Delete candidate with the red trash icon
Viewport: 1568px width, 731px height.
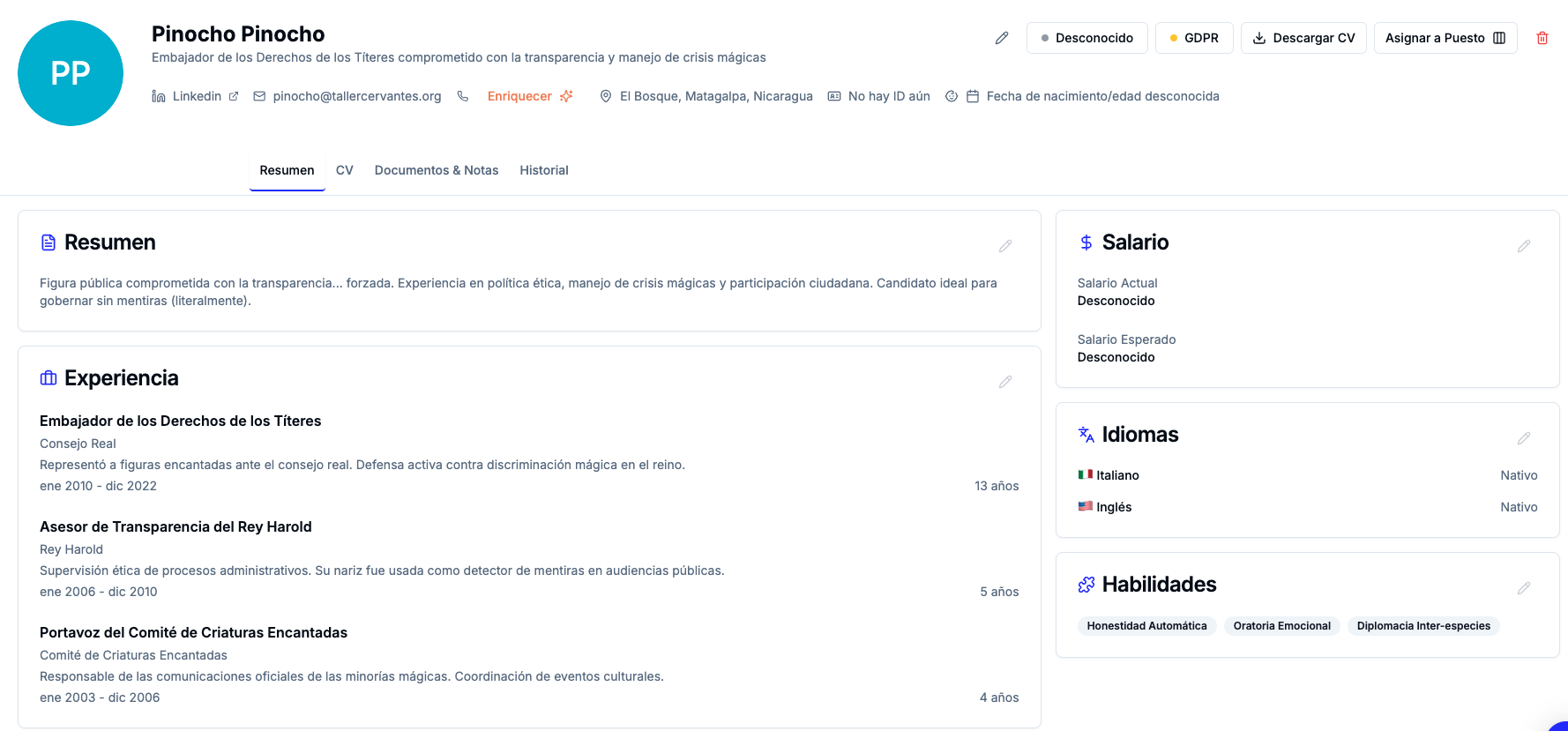point(1542,38)
